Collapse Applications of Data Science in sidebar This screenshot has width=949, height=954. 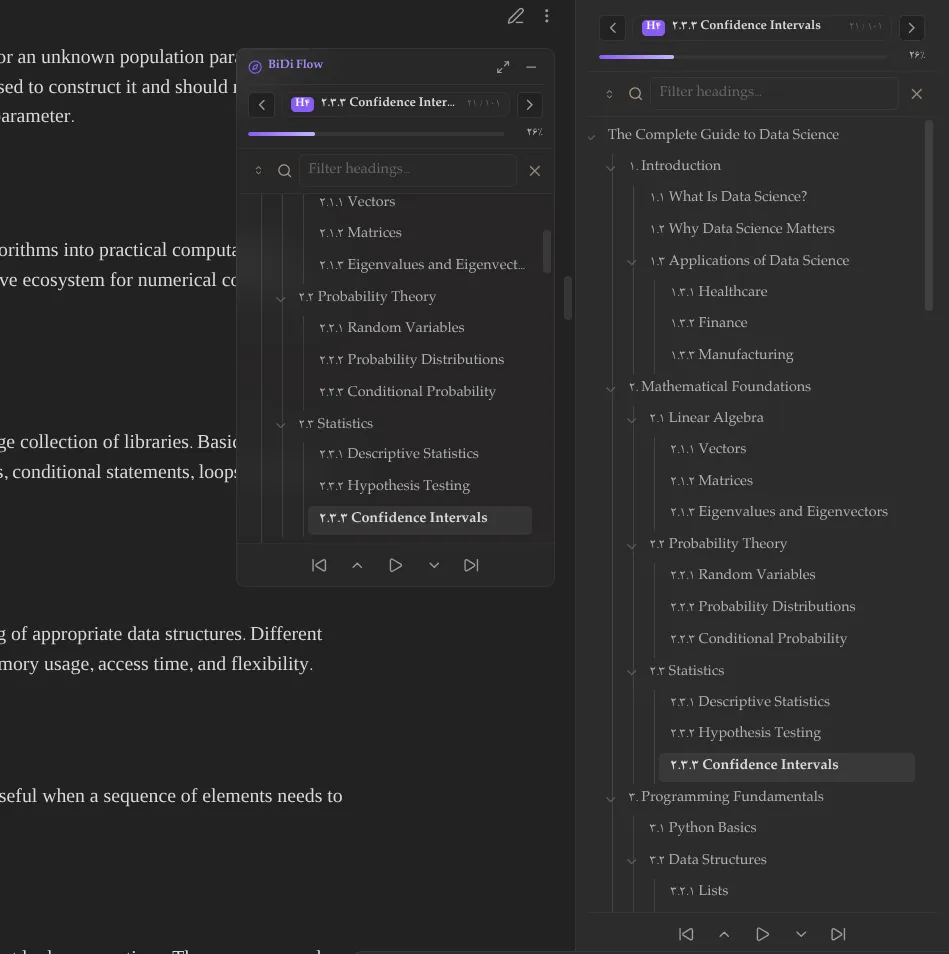(x=632, y=262)
